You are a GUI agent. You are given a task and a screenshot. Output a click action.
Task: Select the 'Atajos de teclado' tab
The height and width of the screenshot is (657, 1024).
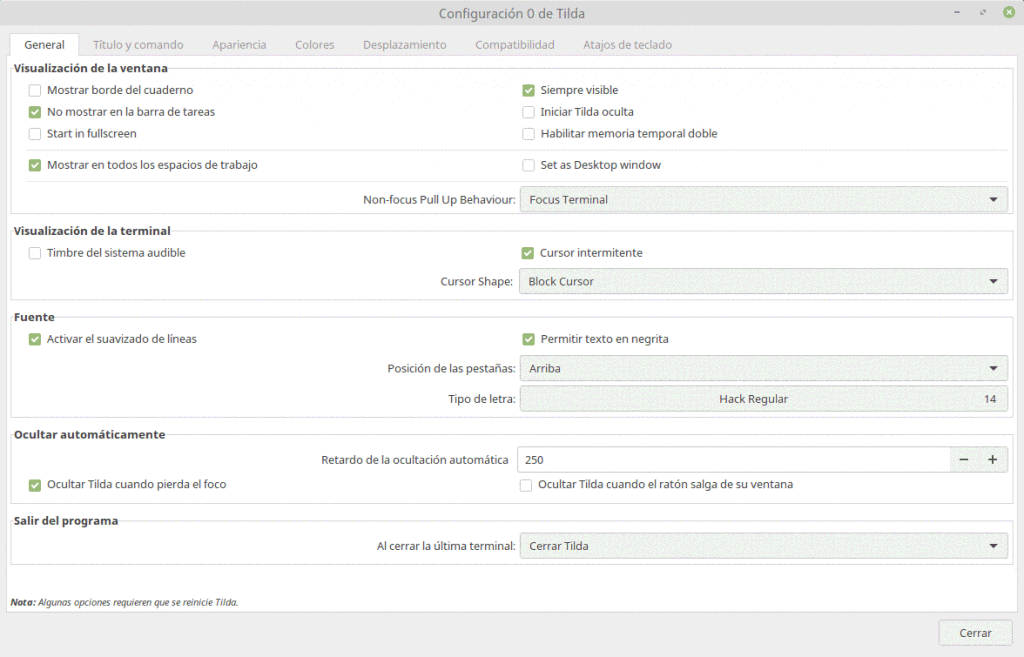627,44
